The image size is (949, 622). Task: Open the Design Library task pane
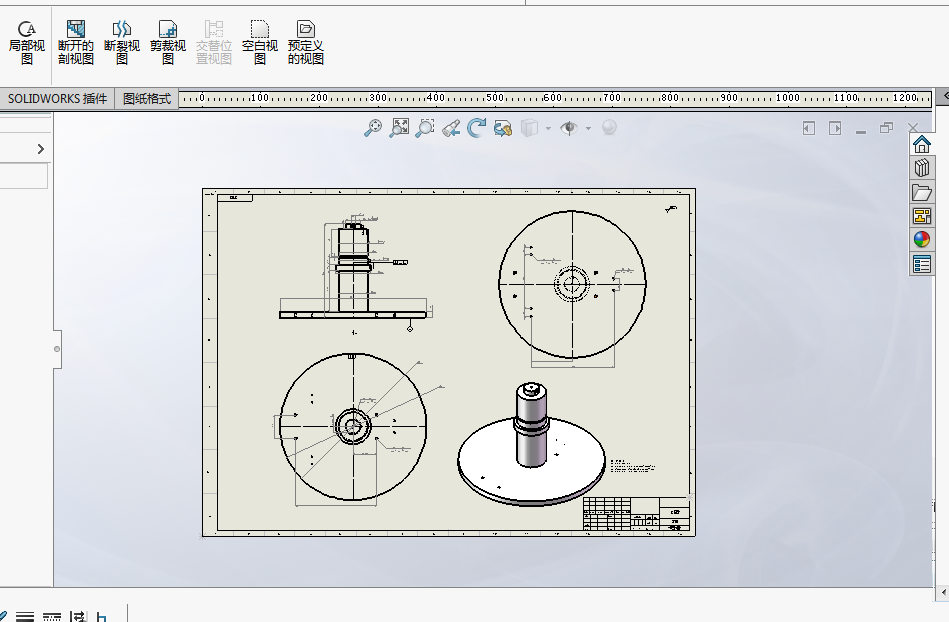click(x=922, y=168)
